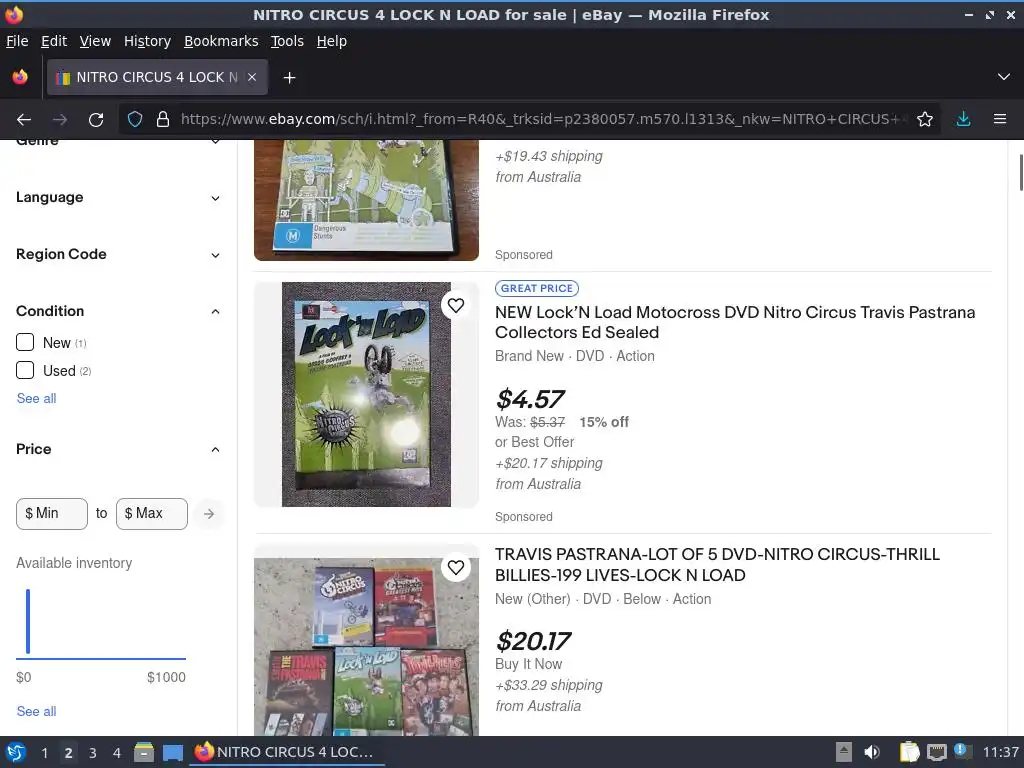Click See all under Price
This screenshot has width=1024, height=768.
pyautogui.click(x=37, y=711)
